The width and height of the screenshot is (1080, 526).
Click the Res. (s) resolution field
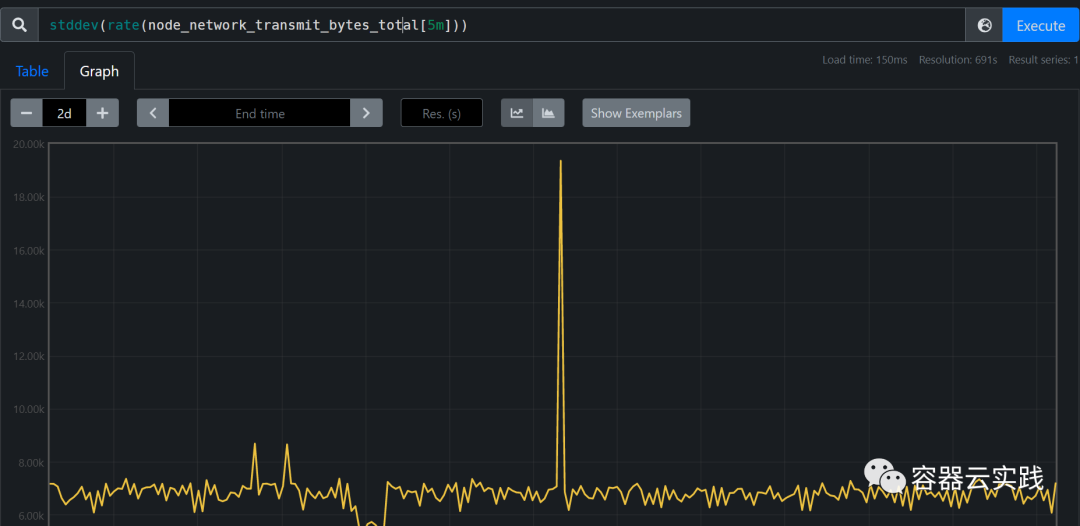tap(441, 113)
